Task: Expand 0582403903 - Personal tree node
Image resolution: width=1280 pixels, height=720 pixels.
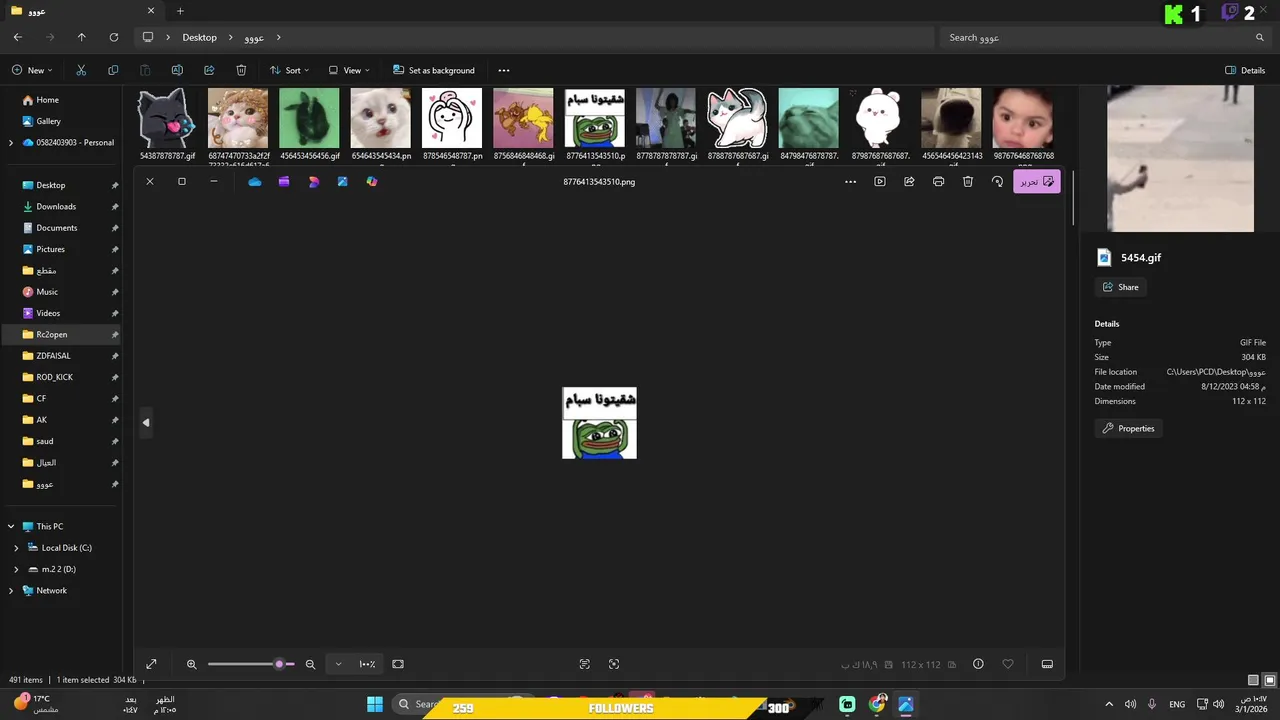Action: point(11,143)
